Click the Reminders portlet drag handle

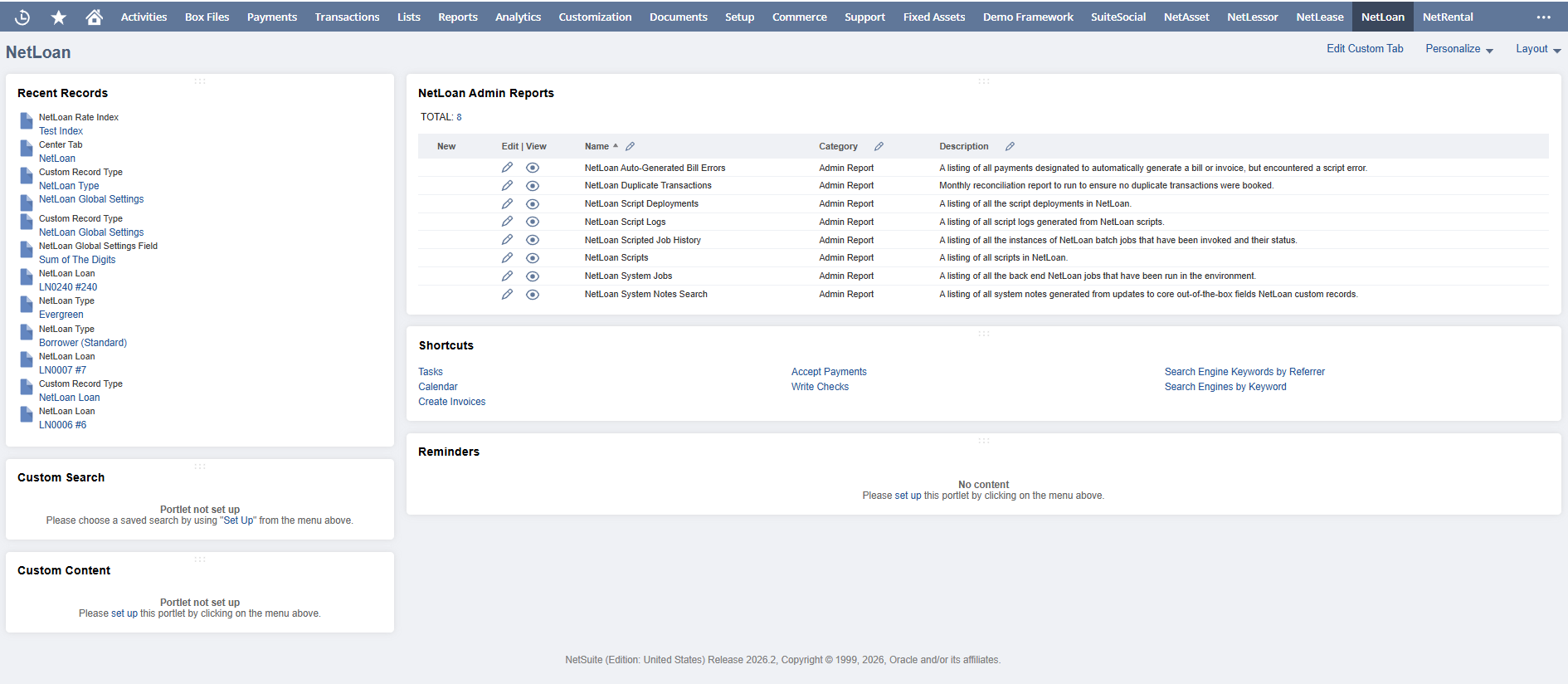[x=984, y=441]
